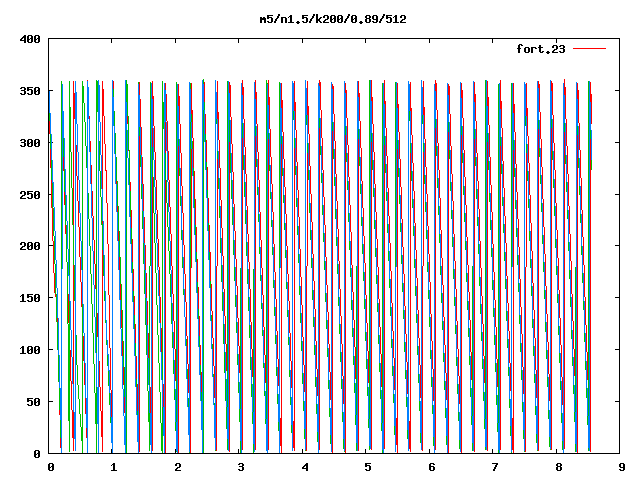640x480 pixels.
Task: Click the x-axis label 8
Action: click(x=559, y=467)
